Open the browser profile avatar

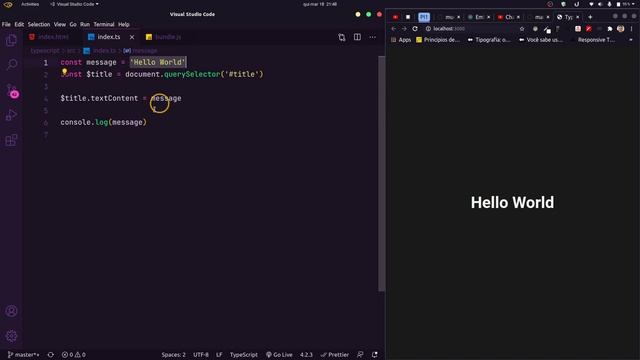pos(621,29)
